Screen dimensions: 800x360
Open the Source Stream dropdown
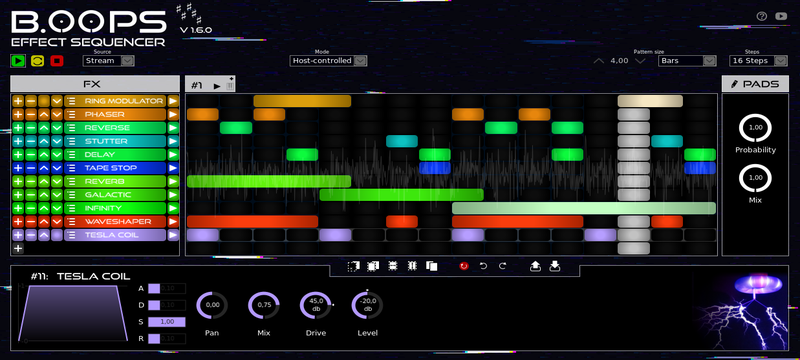[x=109, y=61]
